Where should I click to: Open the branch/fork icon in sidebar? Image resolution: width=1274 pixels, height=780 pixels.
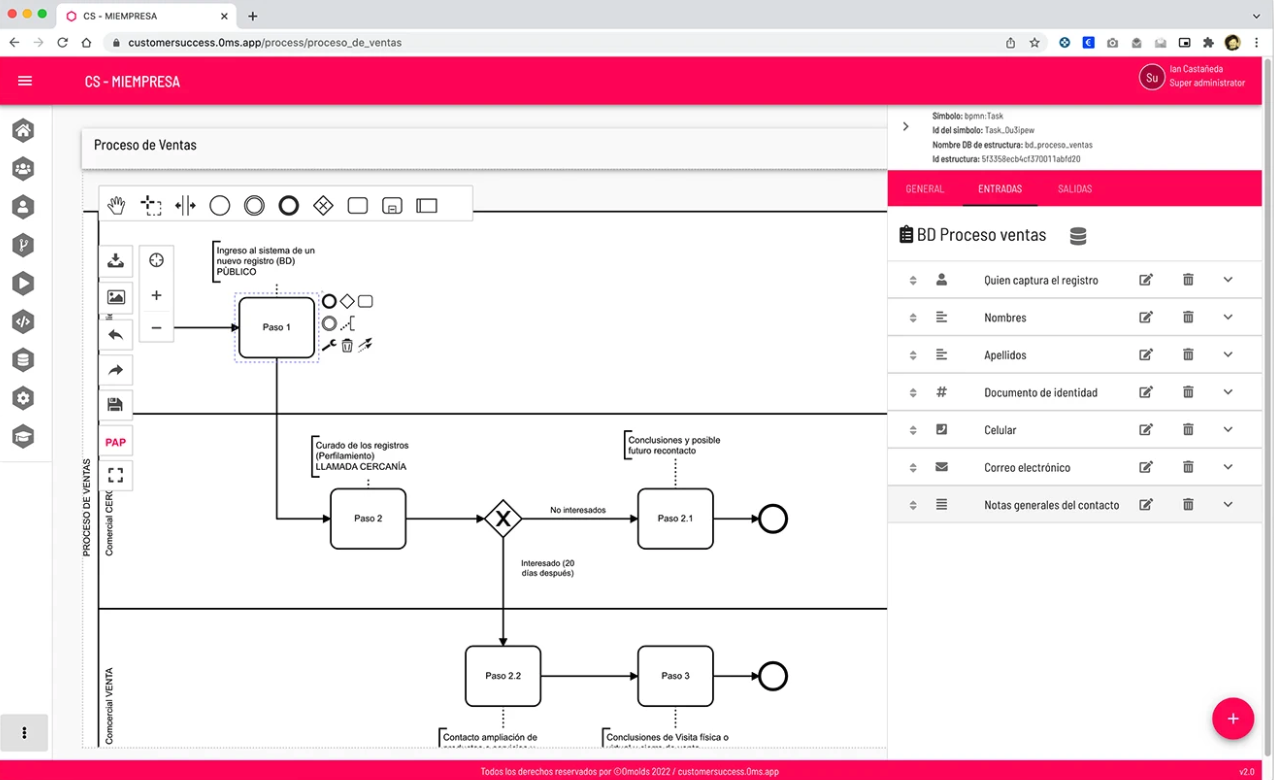pyautogui.click(x=23, y=245)
